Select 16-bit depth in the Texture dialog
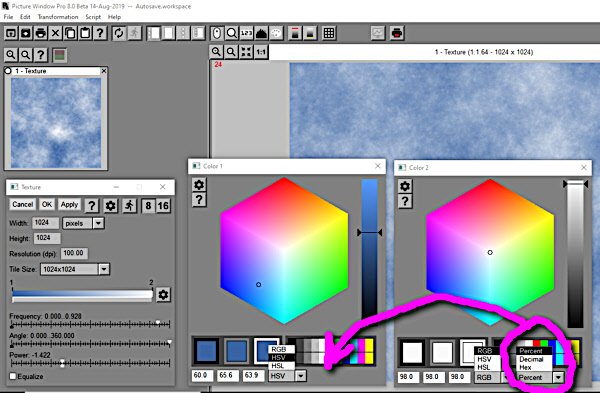This screenshot has height=393, width=600. (x=163, y=205)
